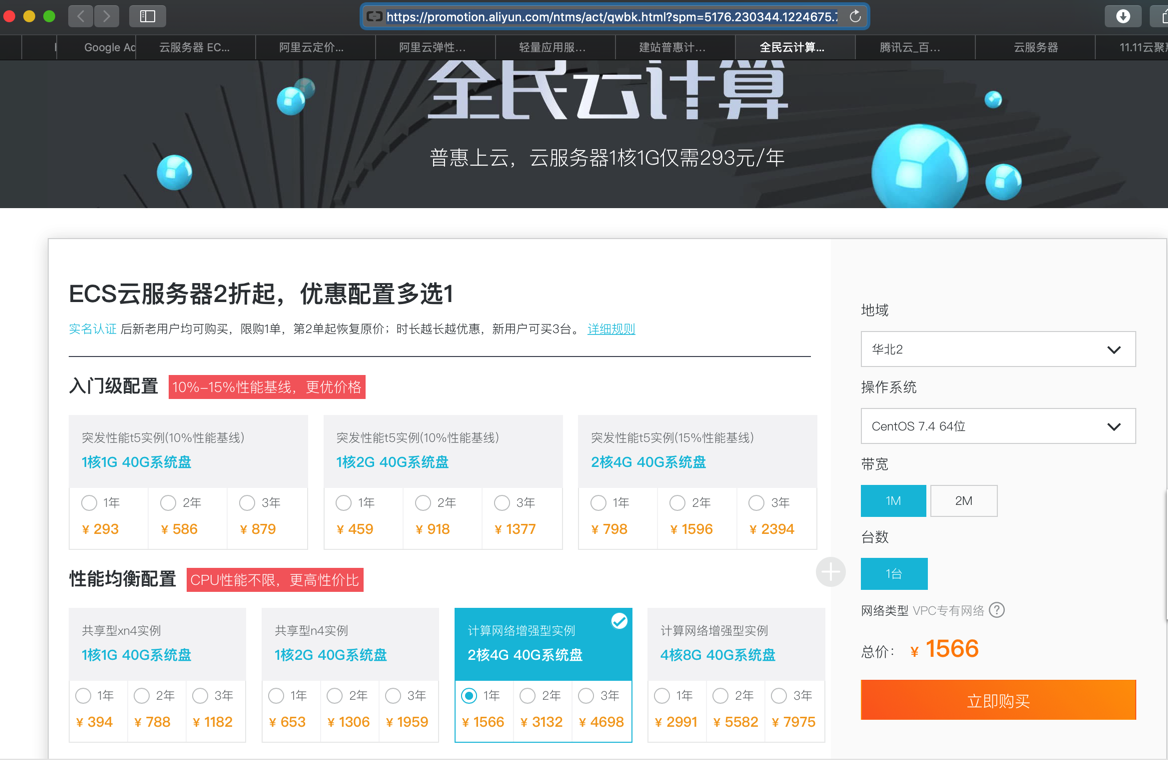This screenshot has width=1168, height=760.
Task: Switch to the last 云服务器 tab
Action: click(1035, 47)
